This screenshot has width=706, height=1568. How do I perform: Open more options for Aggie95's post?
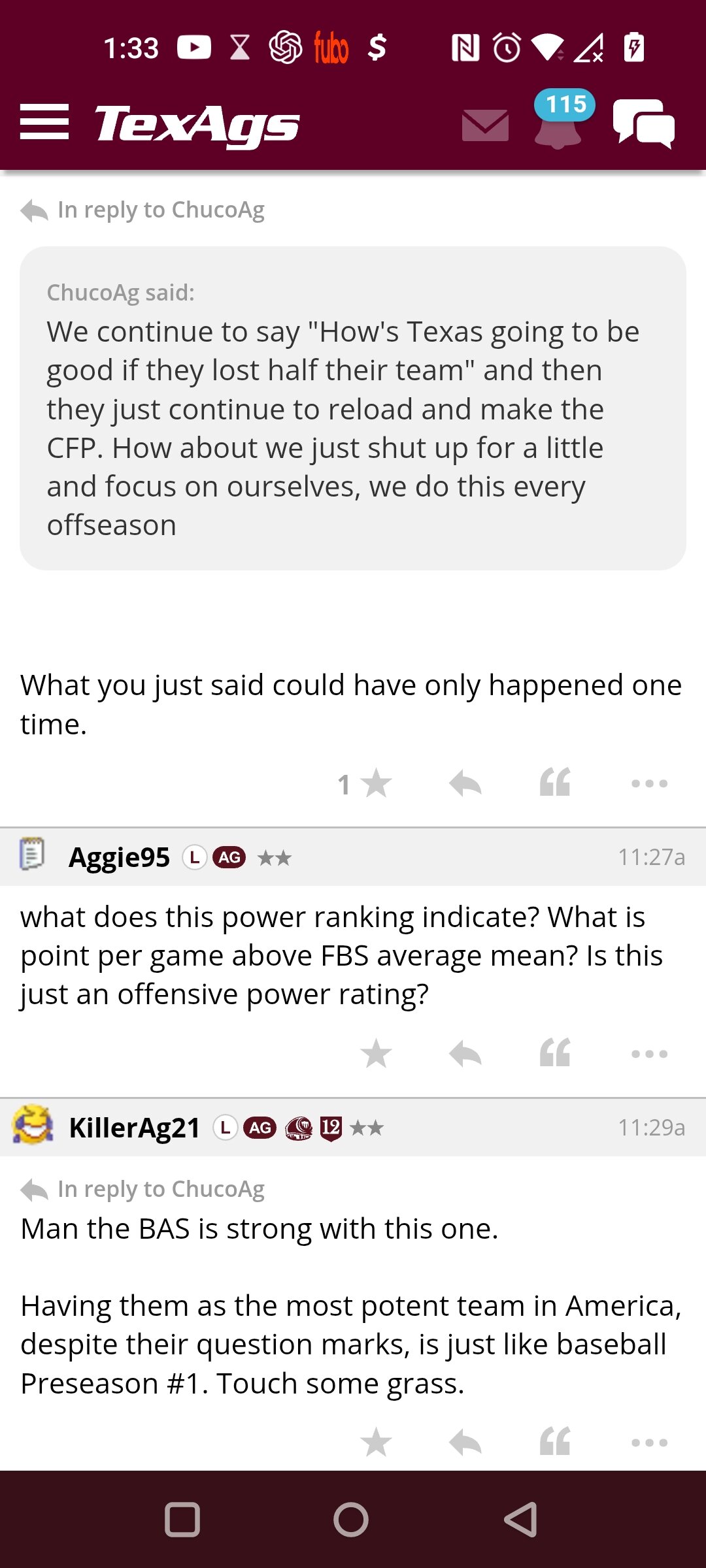pyautogui.click(x=650, y=1054)
